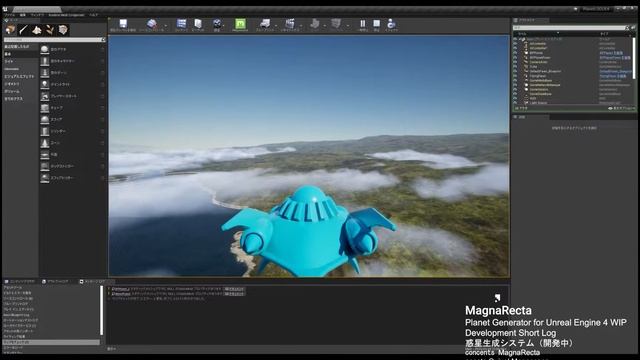Image resolution: width=640 pixels, height=360 pixels.
Task: Switch to the Content Browser tab
Action: pos(20,282)
